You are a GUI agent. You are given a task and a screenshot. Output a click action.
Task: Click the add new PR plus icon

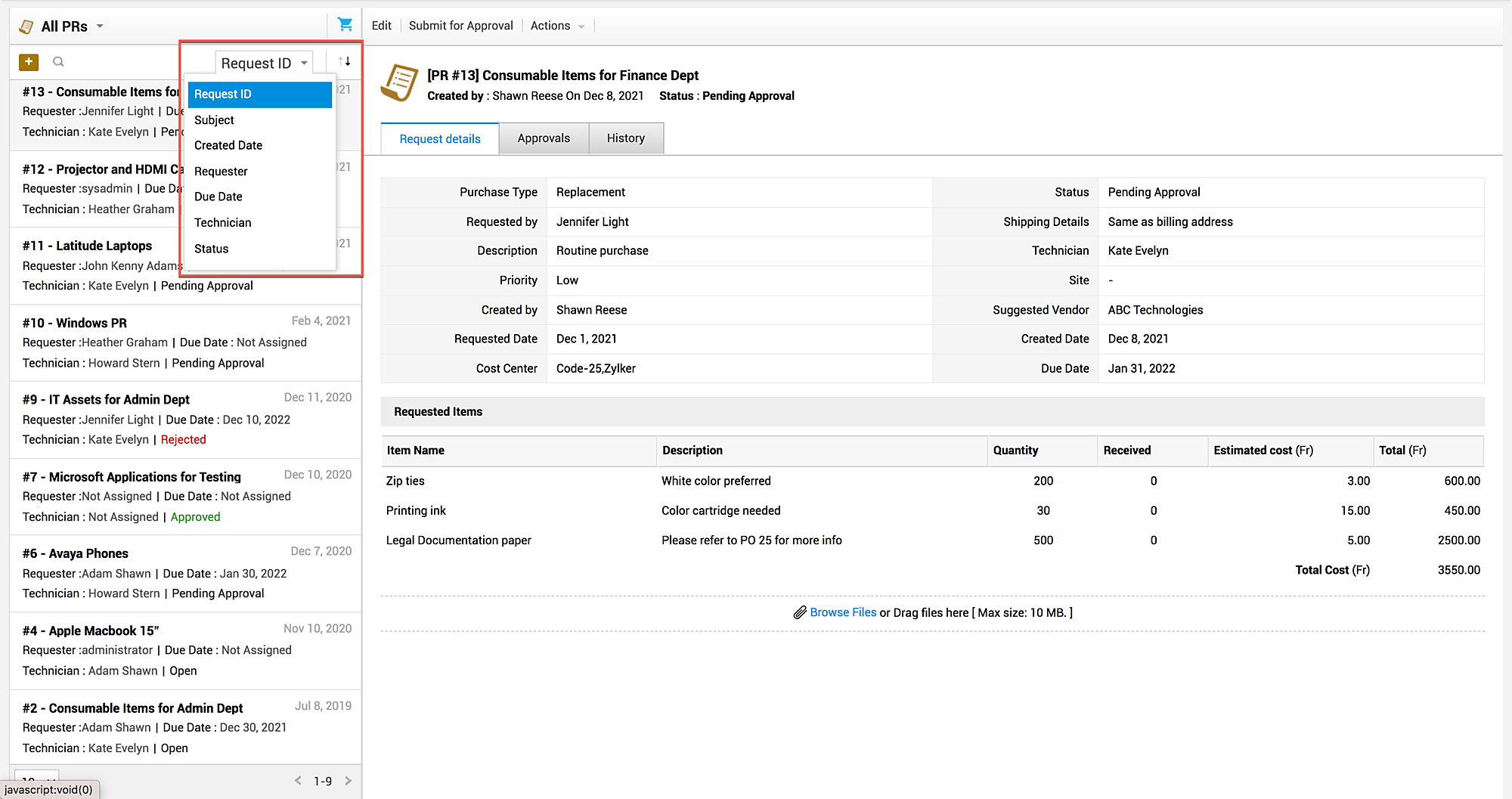(29, 62)
